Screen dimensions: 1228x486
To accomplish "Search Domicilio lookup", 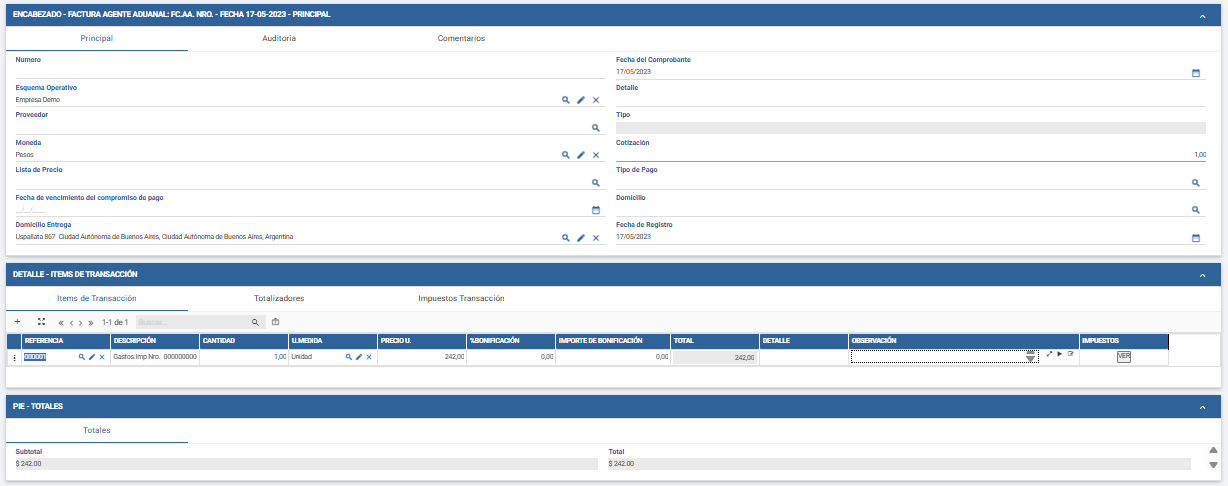I will 1196,210.
